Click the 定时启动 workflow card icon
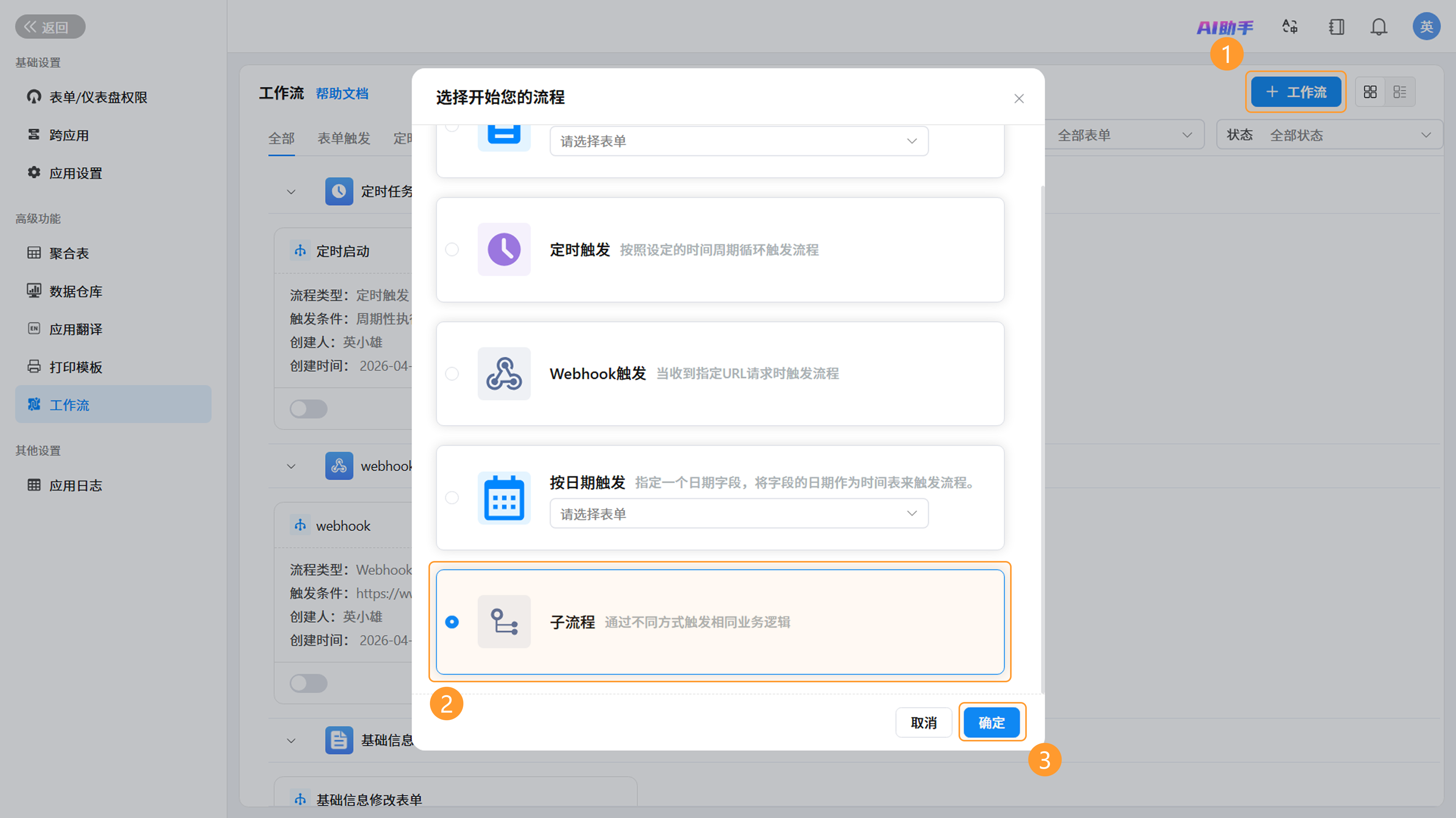 (300, 251)
